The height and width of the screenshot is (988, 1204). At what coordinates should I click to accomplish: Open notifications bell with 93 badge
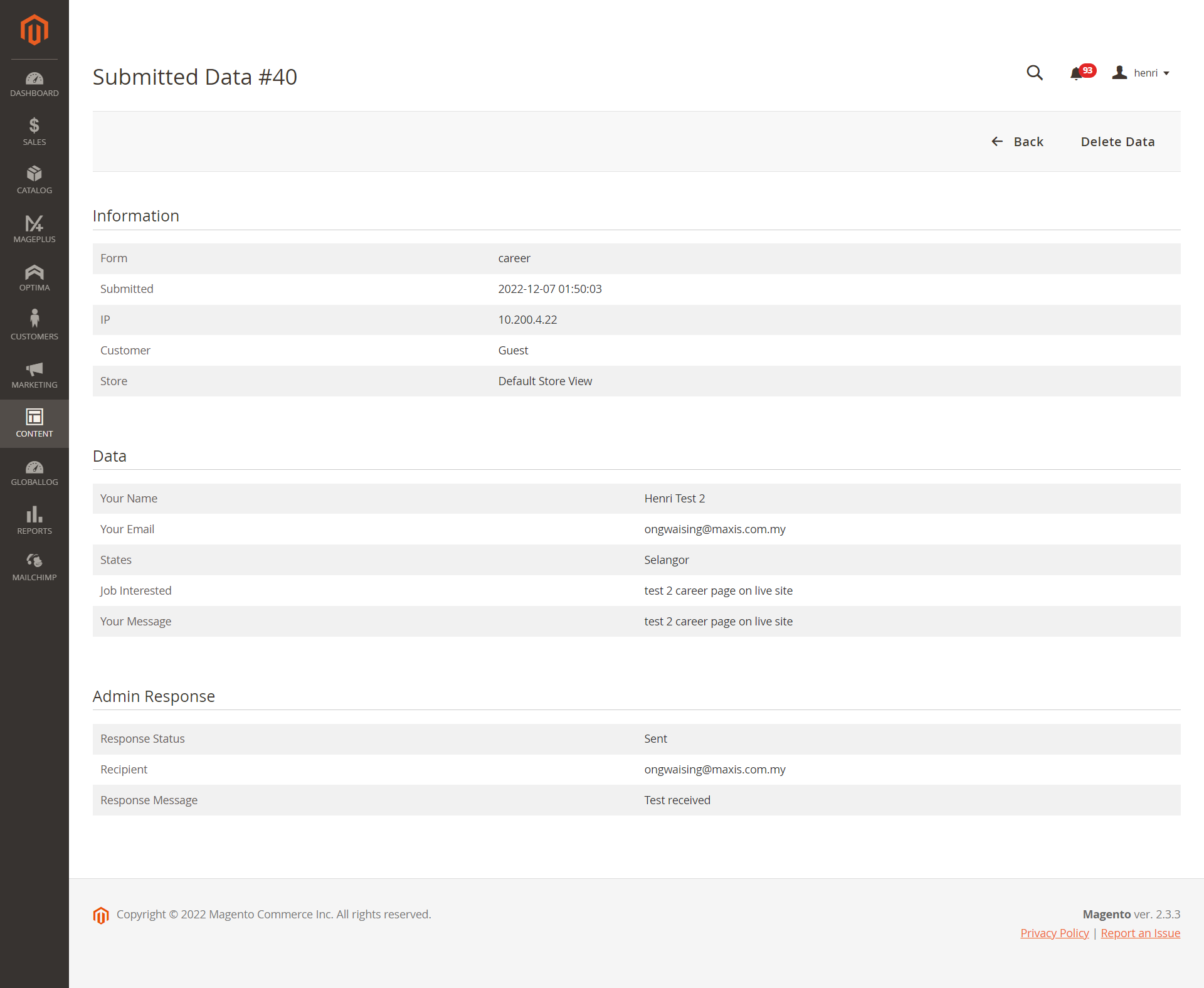pyautogui.click(x=1077, y=73)
